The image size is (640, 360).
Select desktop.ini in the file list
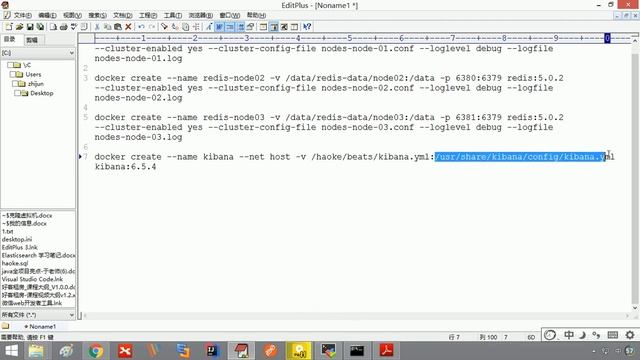pyautogui.click(x=17, y=239)
